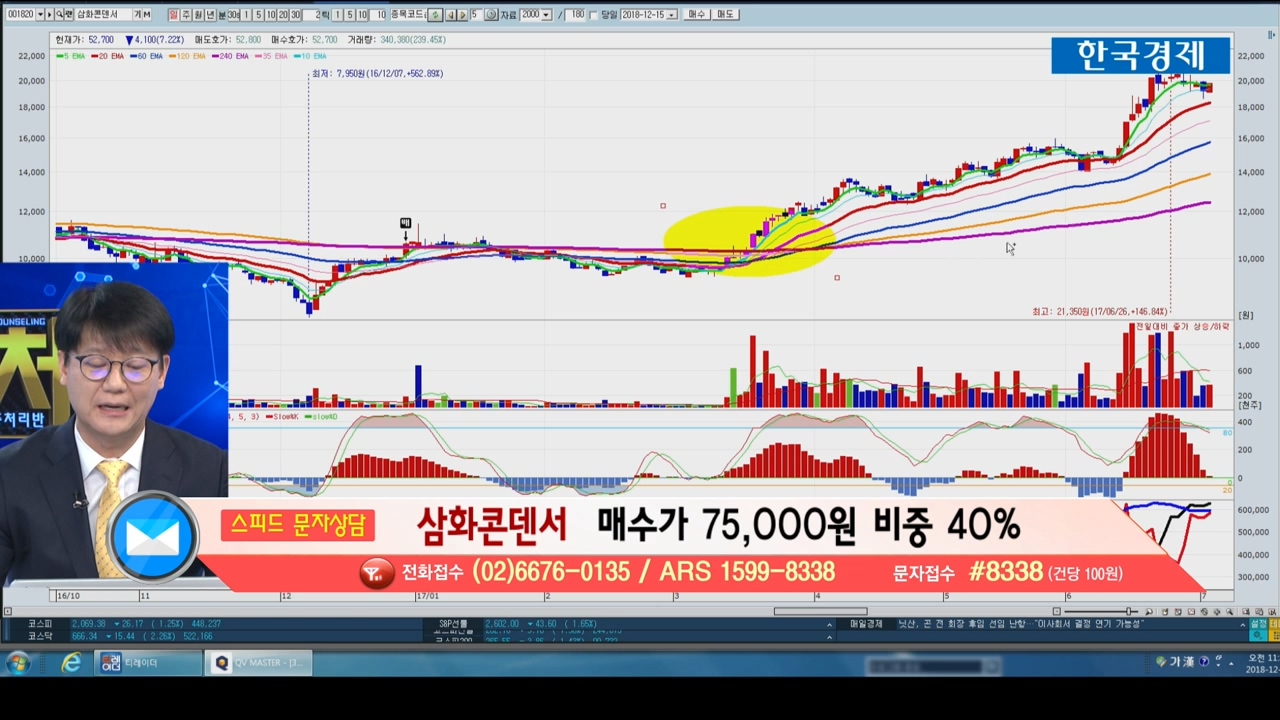Go to previous chart with left arrow
The width and height of the screenshot is (1280, 720).
[x=450, y=15]
